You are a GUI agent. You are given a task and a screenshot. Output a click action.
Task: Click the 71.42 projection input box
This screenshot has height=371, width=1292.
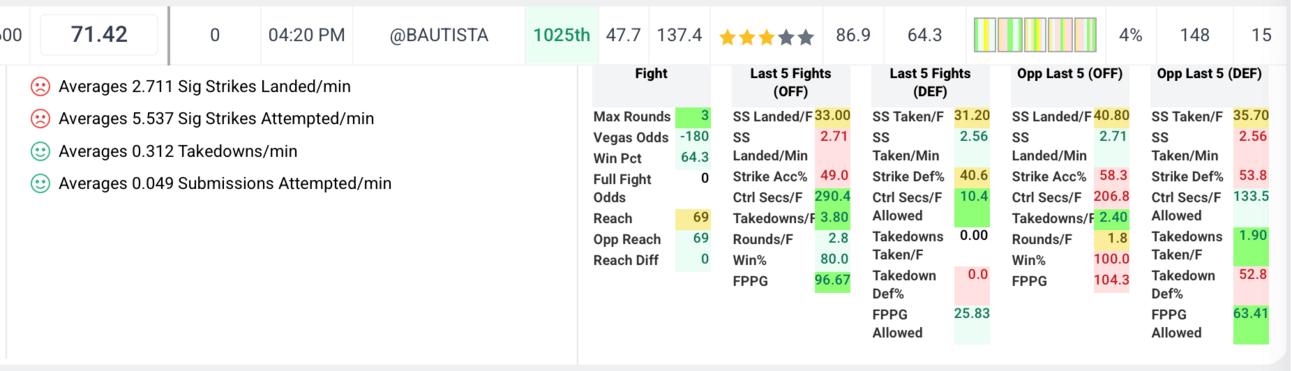(99, 35)
